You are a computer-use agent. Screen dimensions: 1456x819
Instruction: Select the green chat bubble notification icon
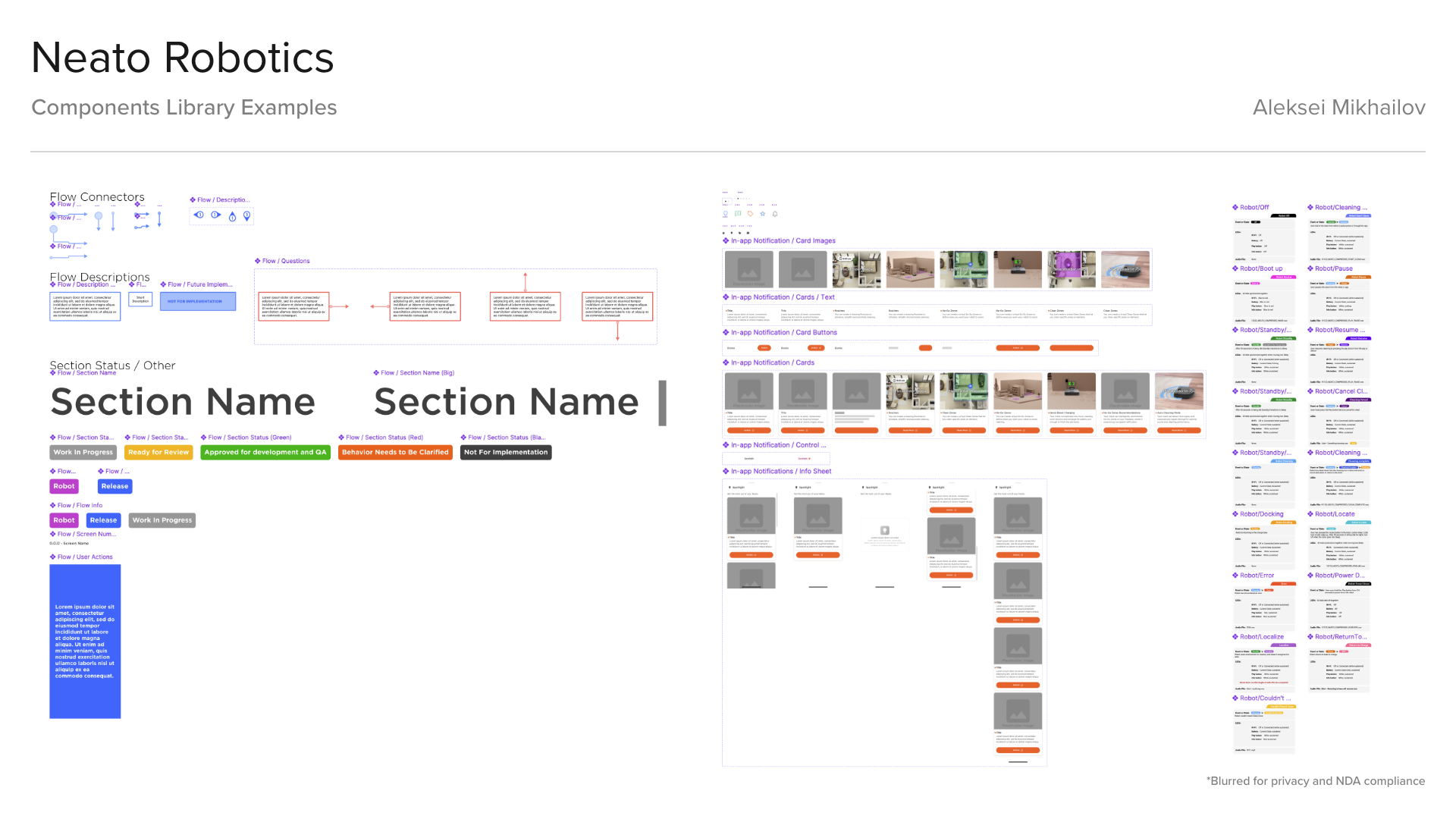738,214
